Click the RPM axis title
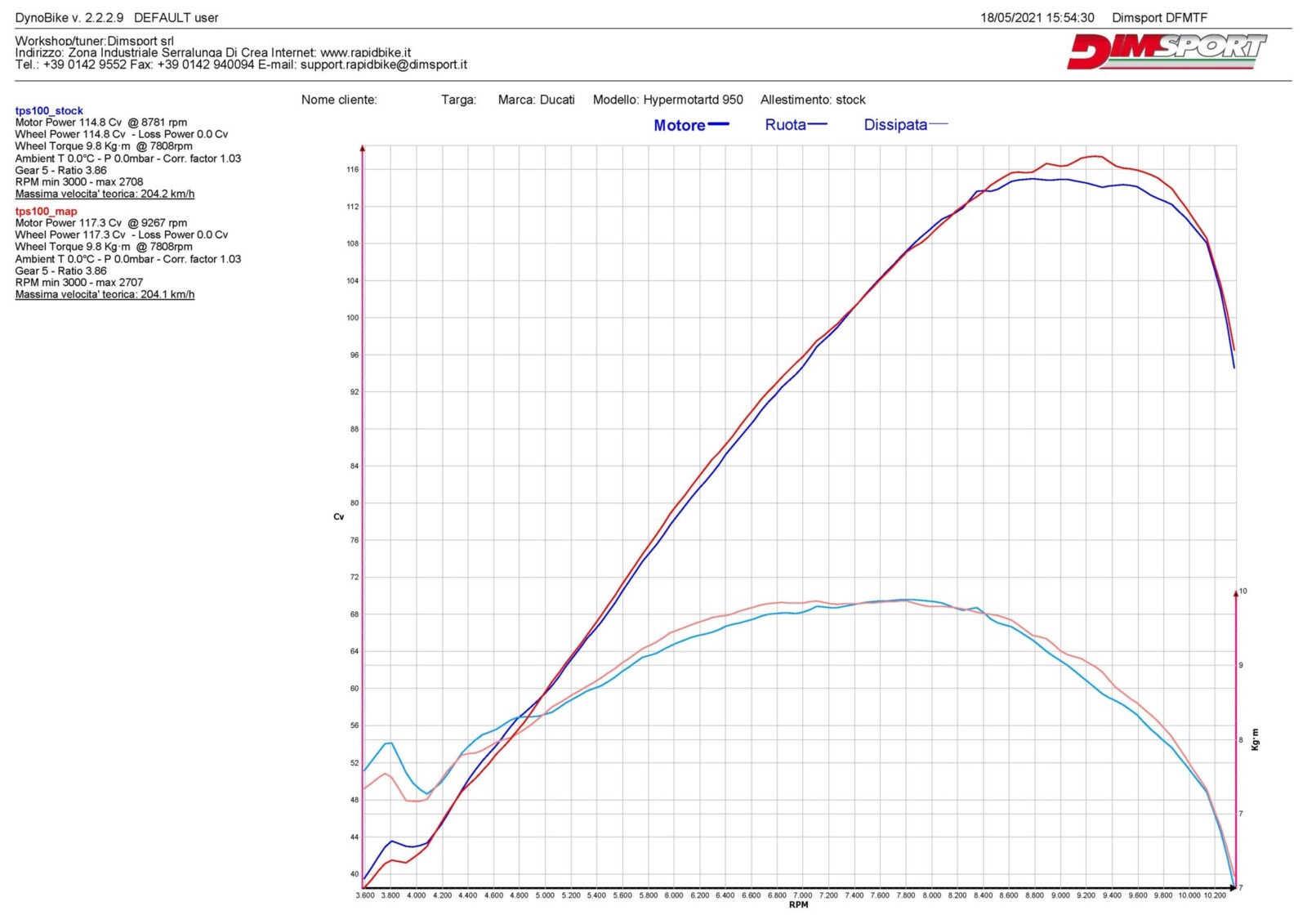The width and height of the screenshot is (1307, 924). click(798, 904)
